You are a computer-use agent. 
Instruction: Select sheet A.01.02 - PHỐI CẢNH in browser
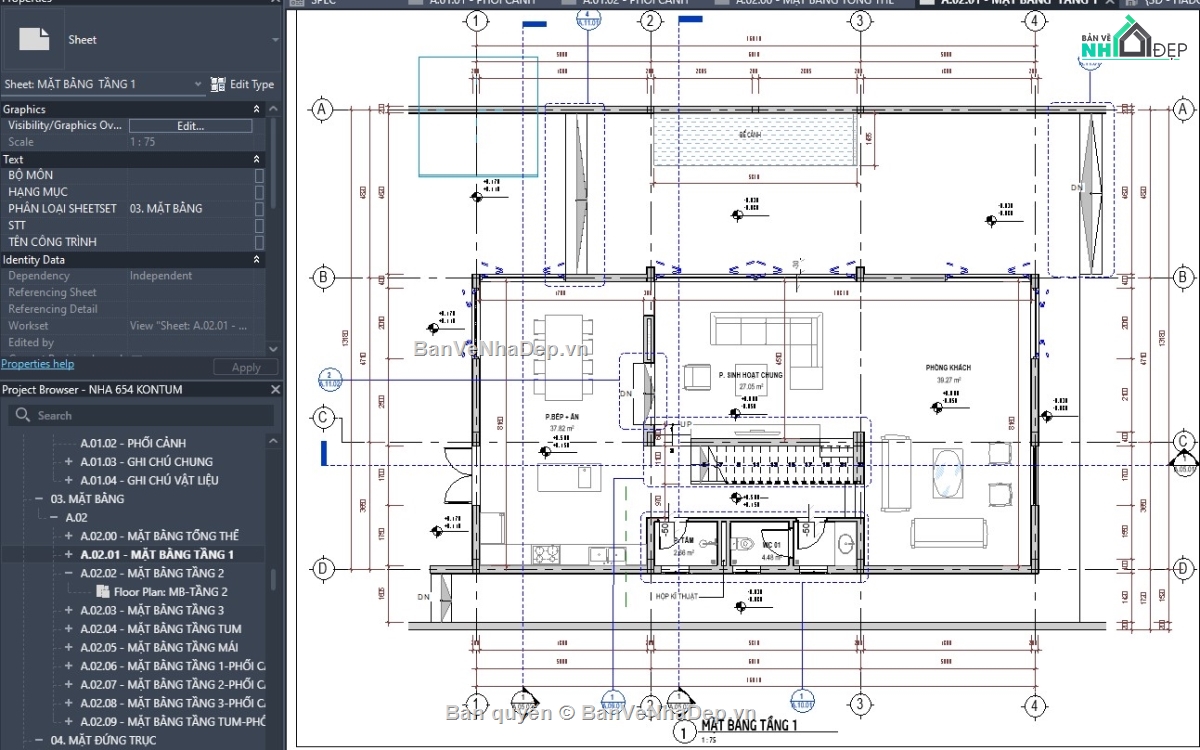coord(133,443)
